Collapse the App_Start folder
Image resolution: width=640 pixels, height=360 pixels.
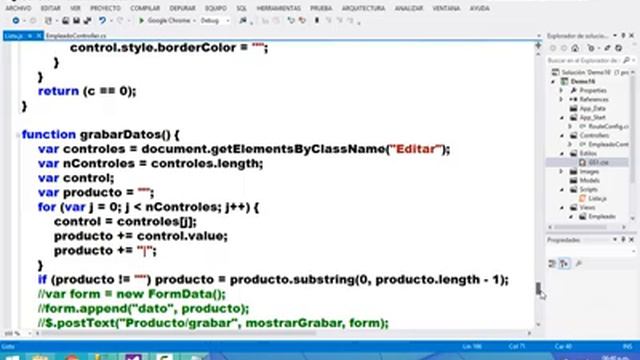point(562,118)
